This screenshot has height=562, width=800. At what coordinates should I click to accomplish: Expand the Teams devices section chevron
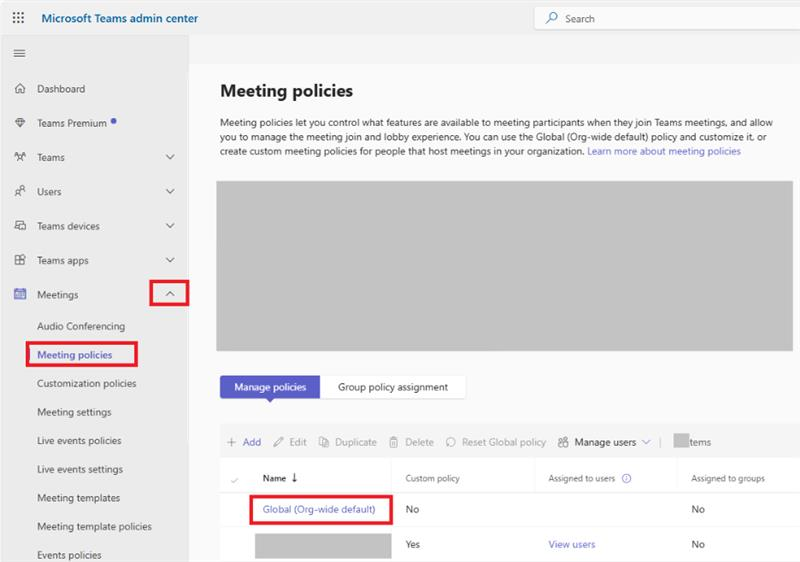coord(170,225)
